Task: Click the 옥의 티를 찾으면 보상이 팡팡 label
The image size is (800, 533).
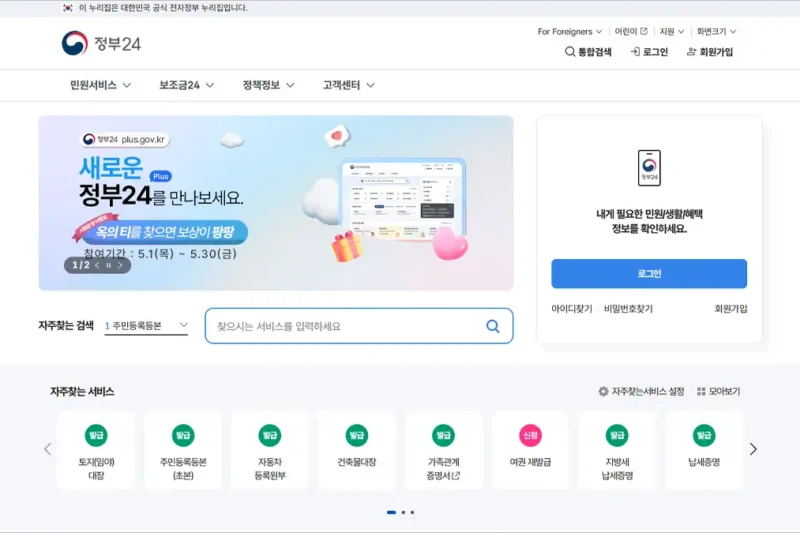Action: pos(165,233)
